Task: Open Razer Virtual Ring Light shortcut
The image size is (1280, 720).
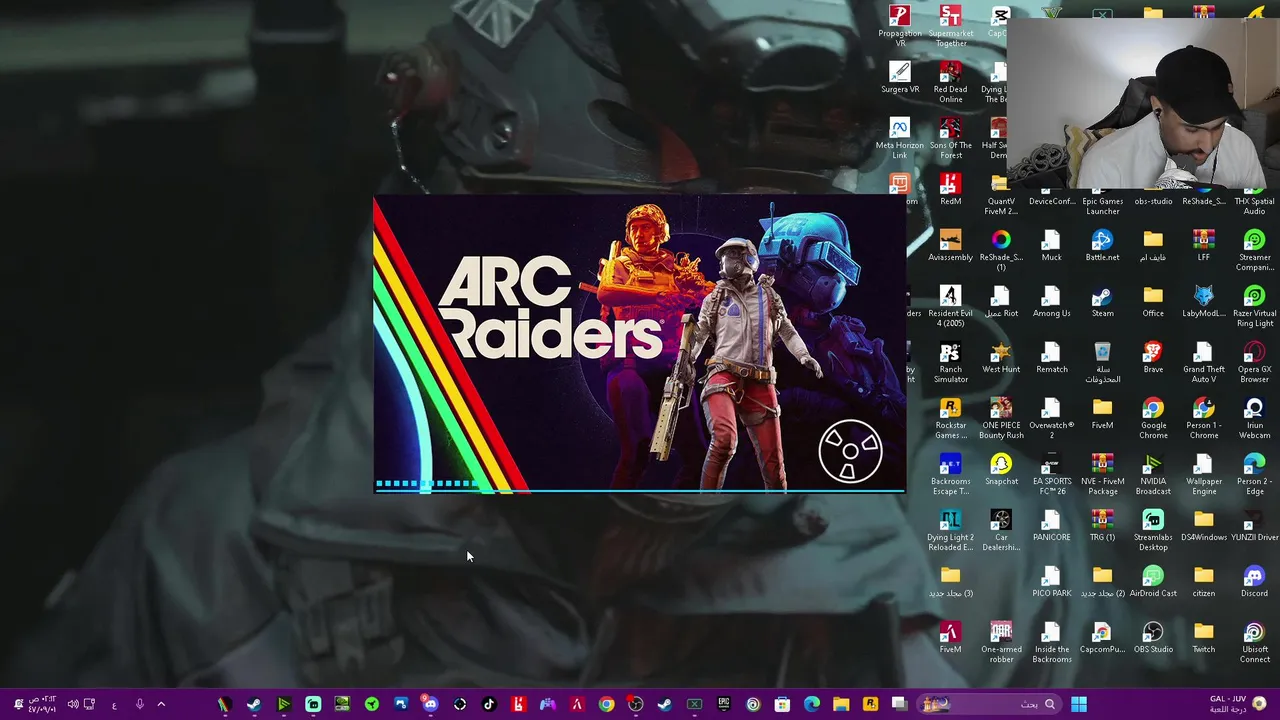Action: pos(1254,305)
